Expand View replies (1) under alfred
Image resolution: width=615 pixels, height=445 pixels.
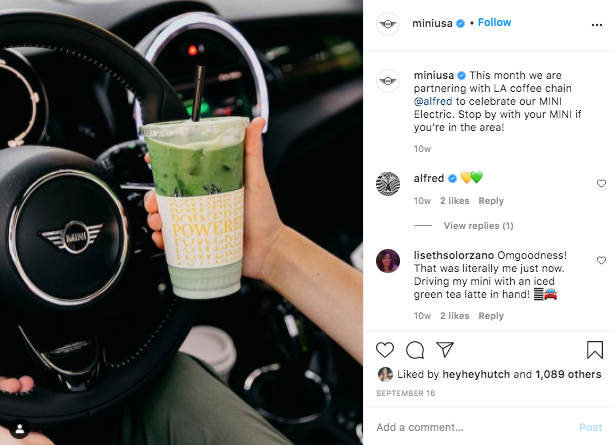479,226
